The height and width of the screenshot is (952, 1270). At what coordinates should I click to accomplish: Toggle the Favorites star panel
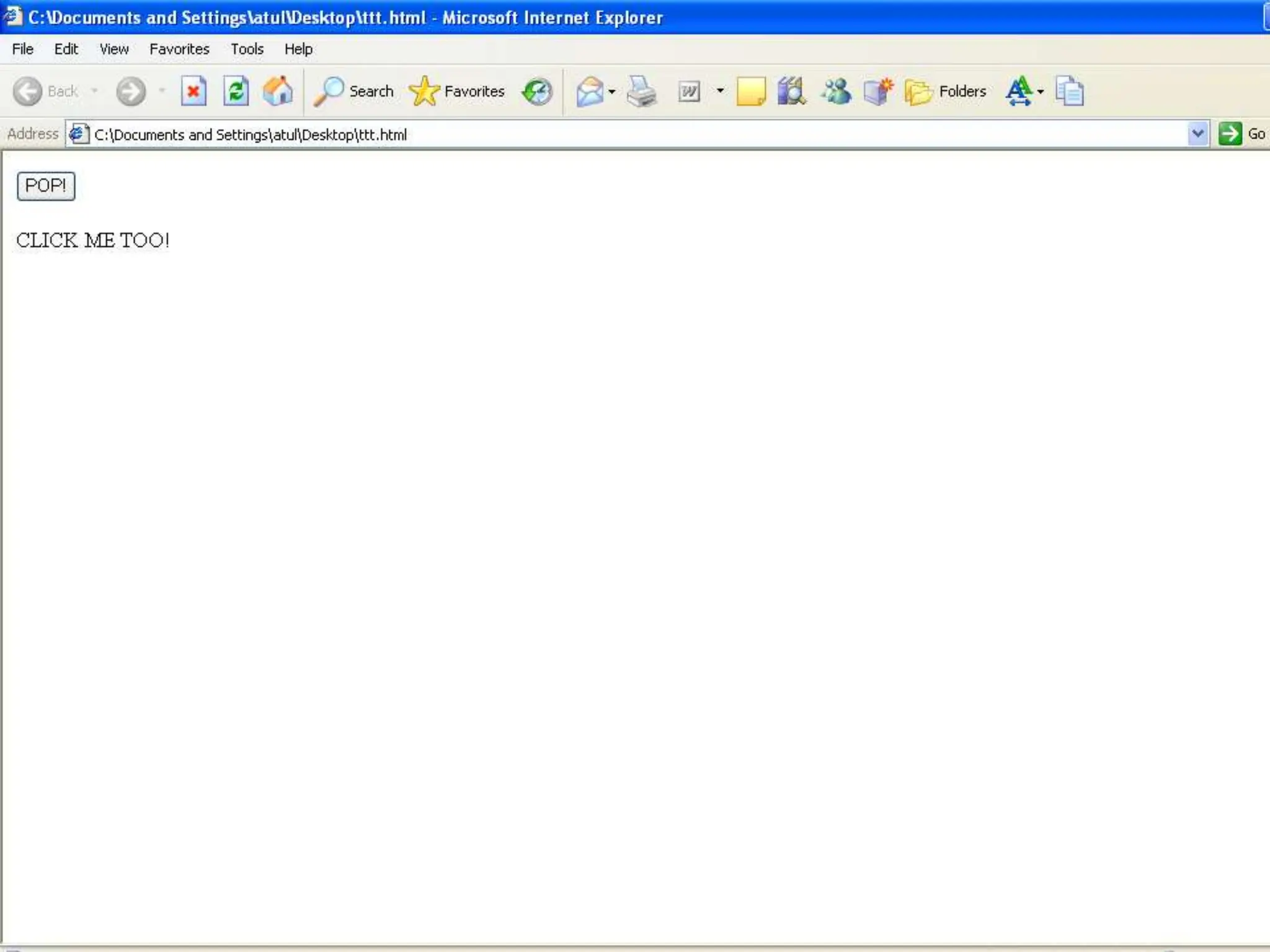click(x=457, y=92)
